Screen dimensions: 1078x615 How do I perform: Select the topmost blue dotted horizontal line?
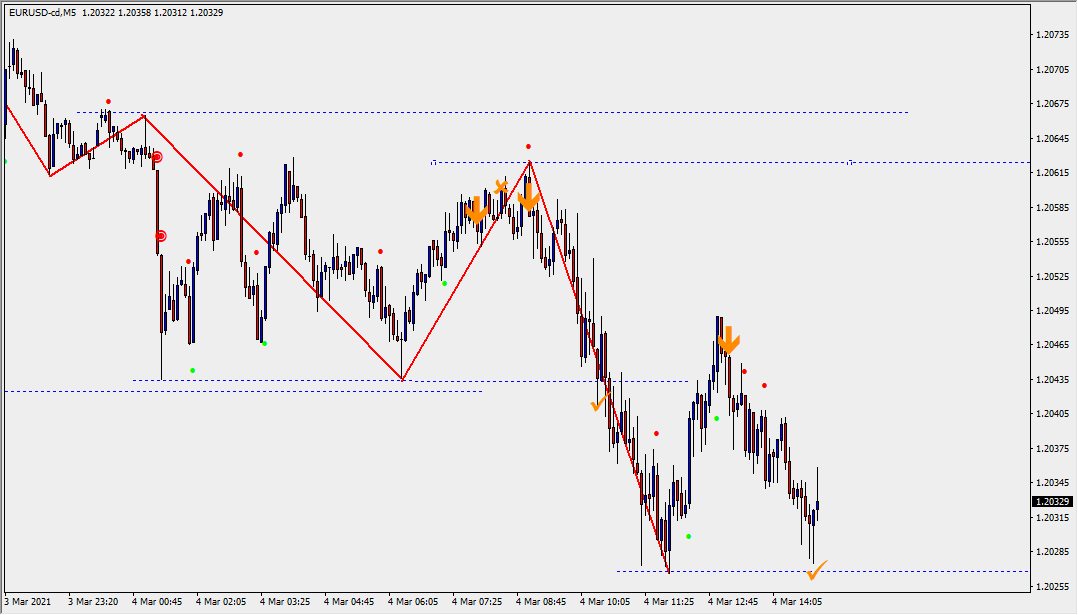500,113
